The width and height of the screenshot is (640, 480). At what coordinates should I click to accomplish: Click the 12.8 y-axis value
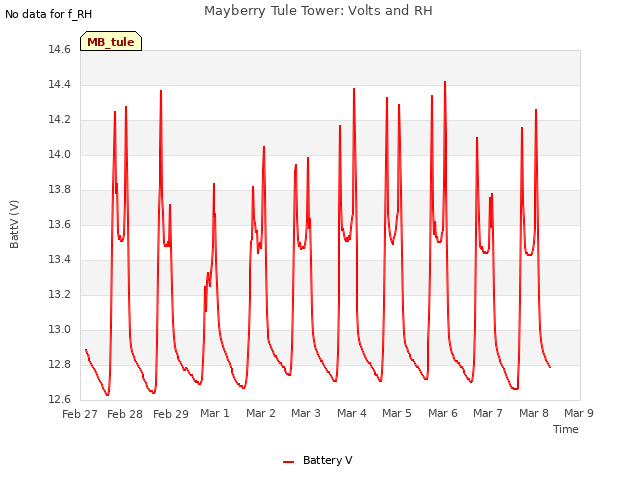[60, 364]
